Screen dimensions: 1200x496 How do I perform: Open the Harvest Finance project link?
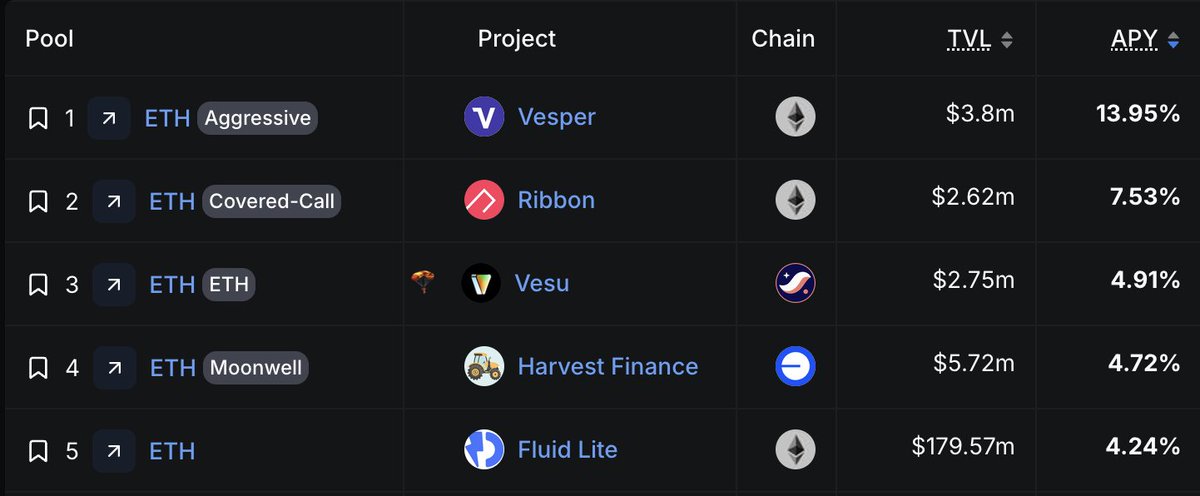608,366
